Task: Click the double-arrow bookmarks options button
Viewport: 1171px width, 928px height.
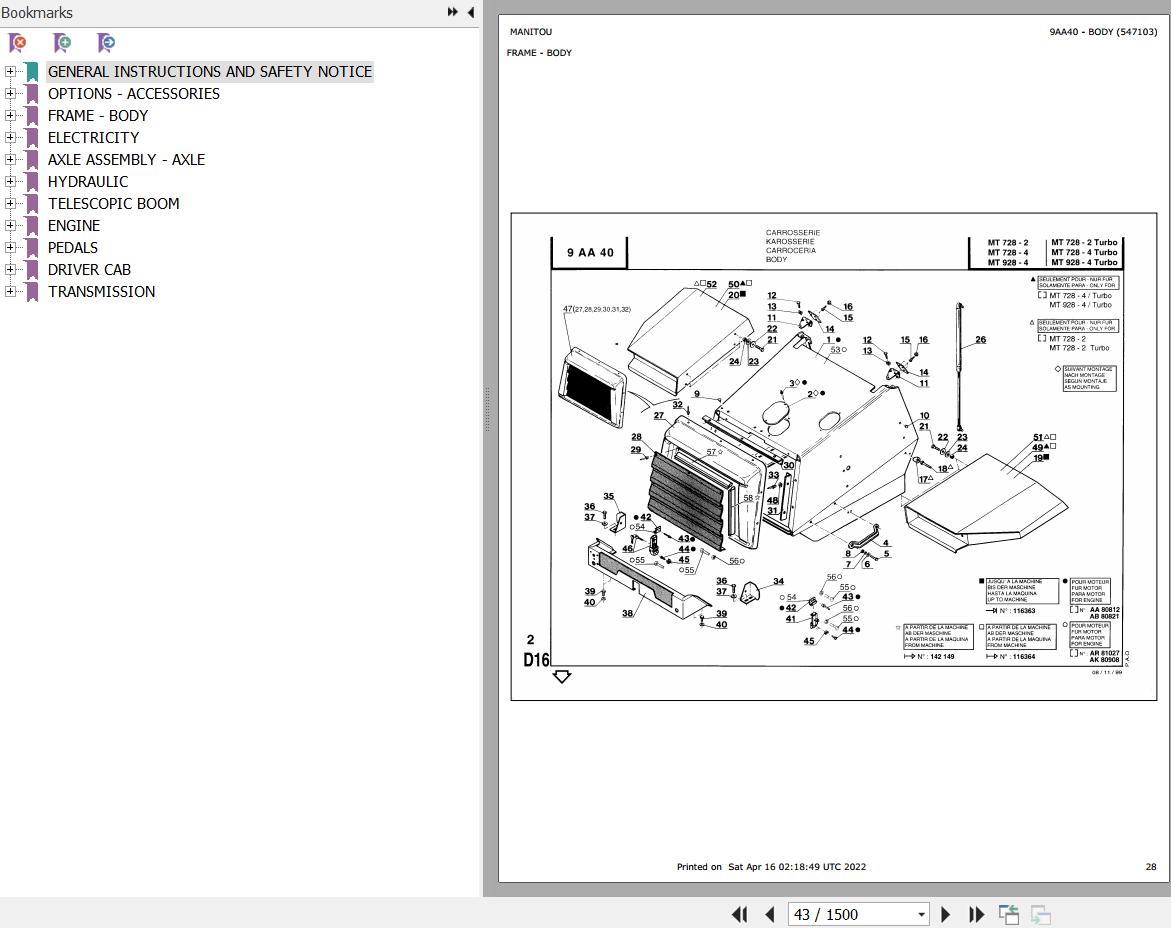Action: tap(453, 12)
